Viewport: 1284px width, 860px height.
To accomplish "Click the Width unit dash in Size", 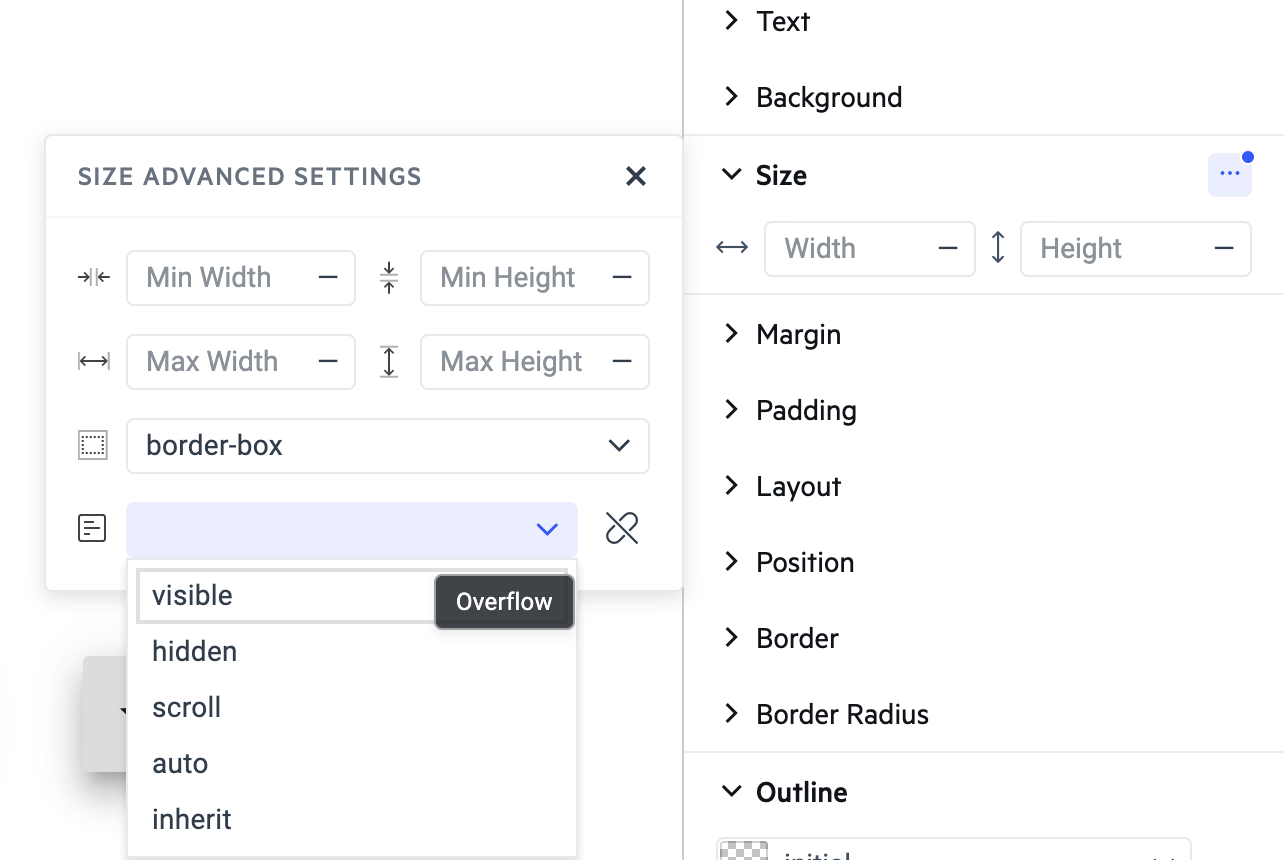I will point(948,248).
